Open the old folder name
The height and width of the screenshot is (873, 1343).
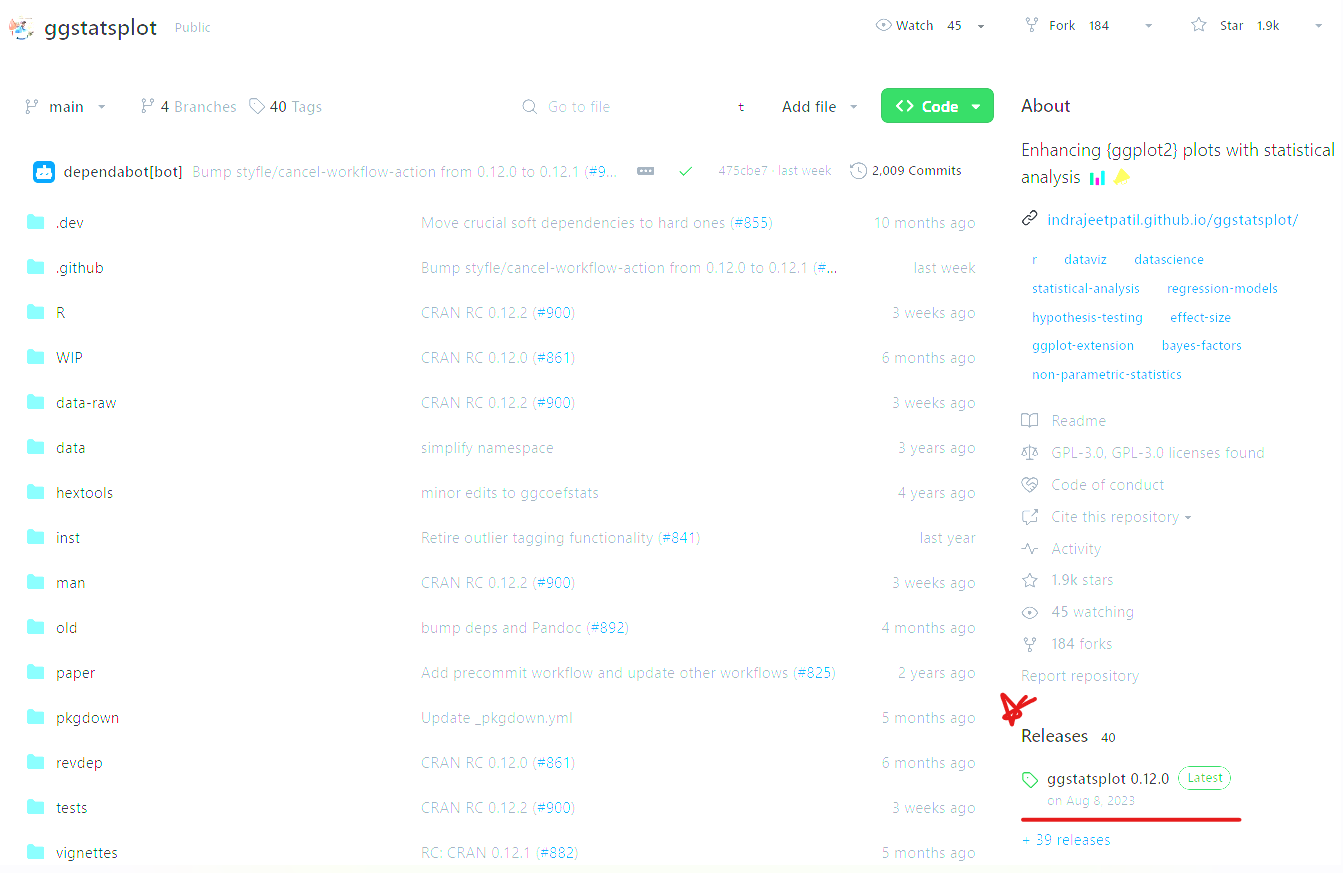pos(66,628)
